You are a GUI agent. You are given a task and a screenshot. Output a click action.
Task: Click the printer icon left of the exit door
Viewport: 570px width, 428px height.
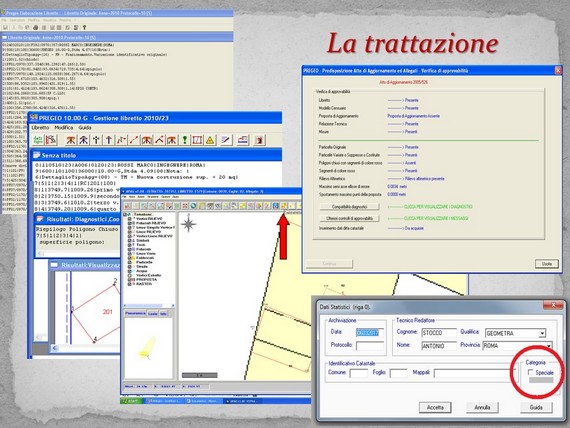tap(242, 140)
